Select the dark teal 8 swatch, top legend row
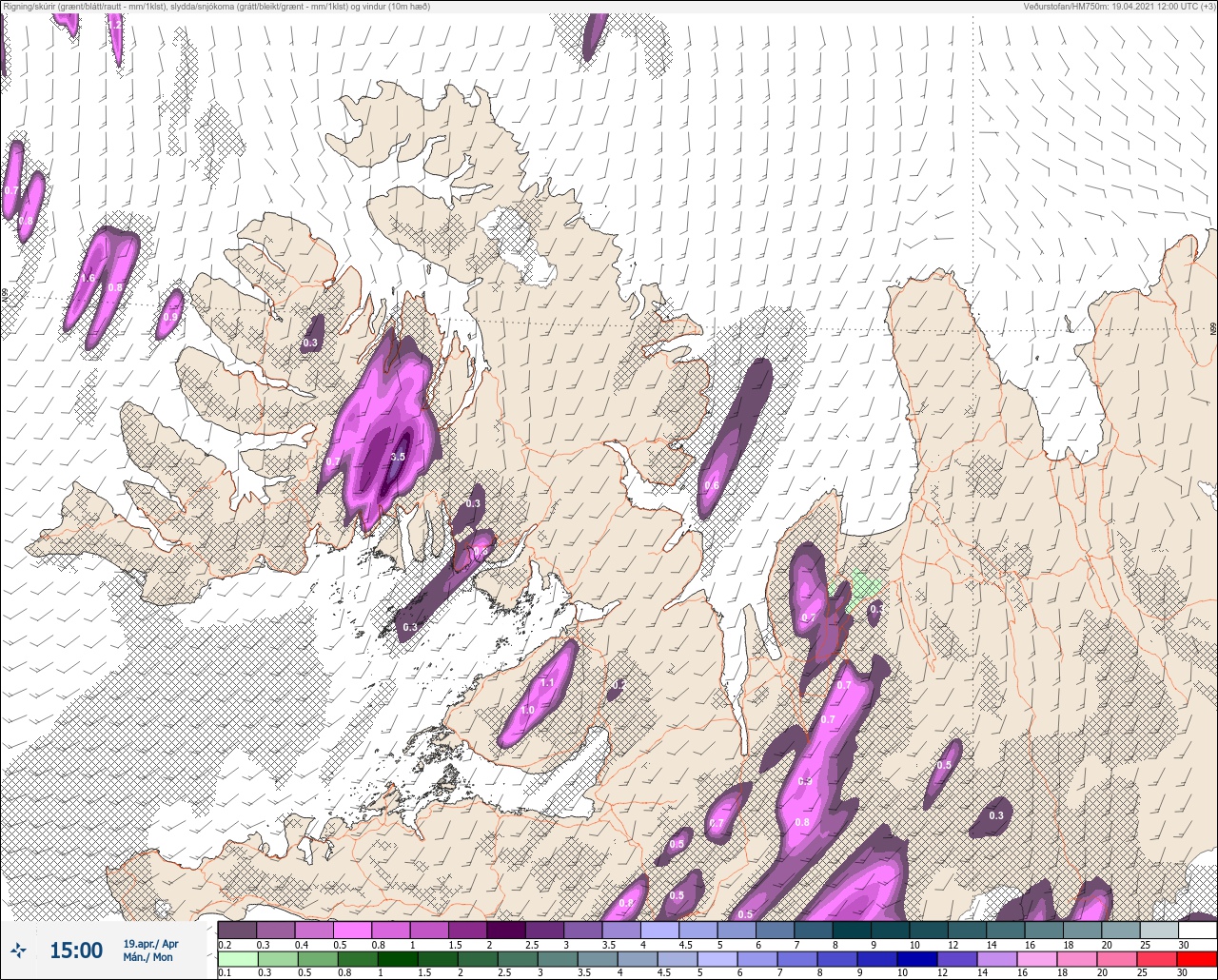Viewport: 1218px width, 980px height. click(852, 930)
